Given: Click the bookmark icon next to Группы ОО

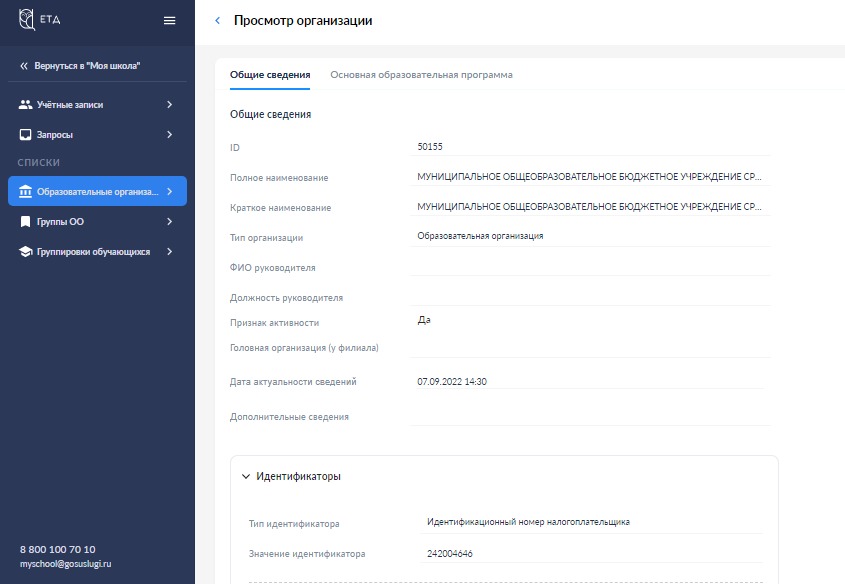Looking at the screenshot, I should pyautogui.click(x=25, y=221).
